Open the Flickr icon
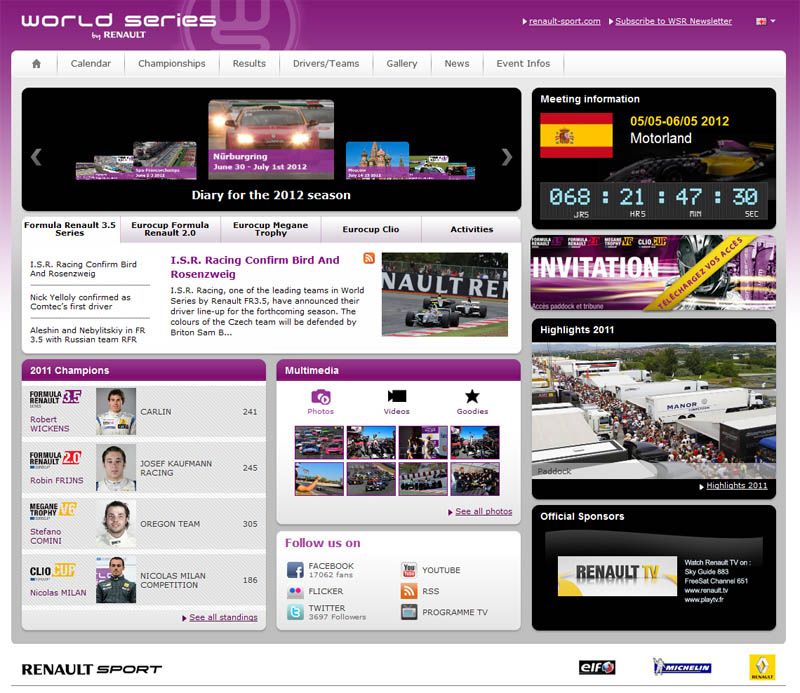Screen dimensions: 800x693 coord(295,591)
